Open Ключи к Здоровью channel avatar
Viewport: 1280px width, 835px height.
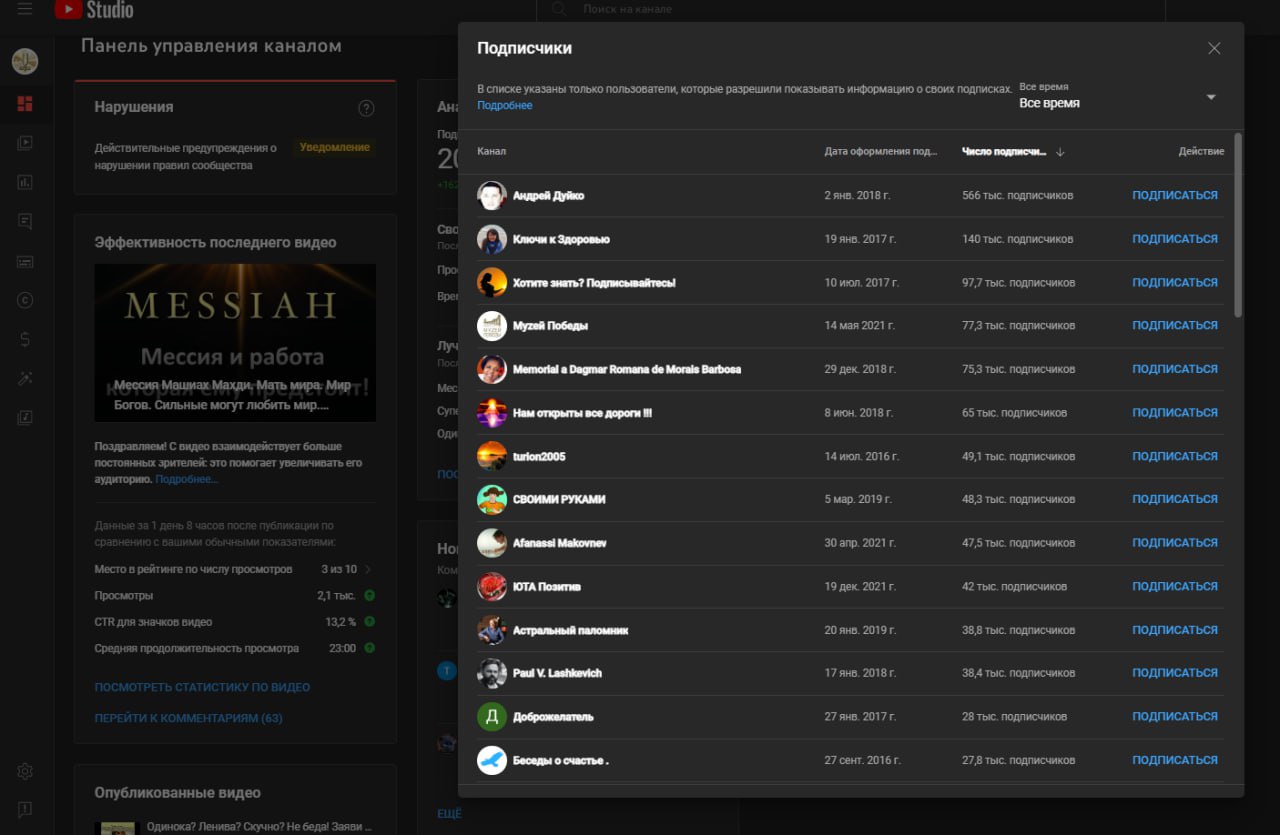click(492, 239)
